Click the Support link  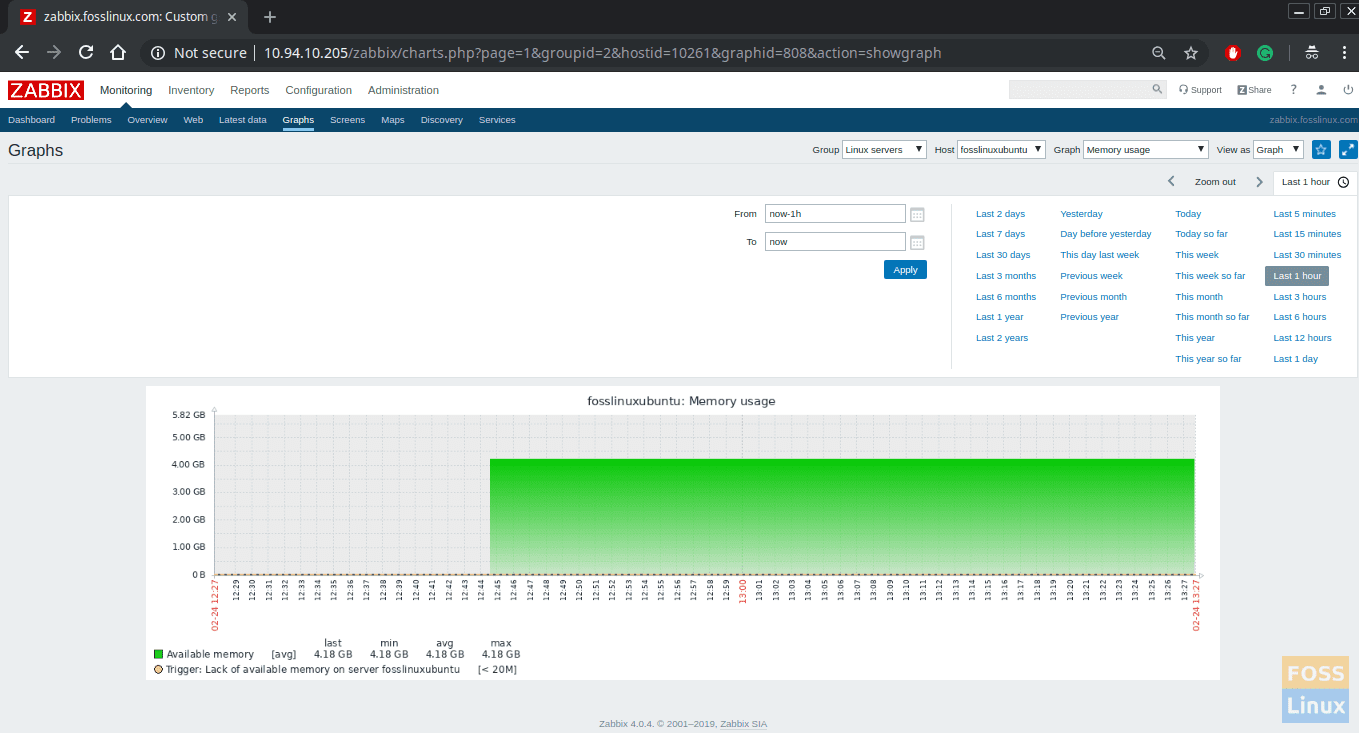[x=1200, y=90]
